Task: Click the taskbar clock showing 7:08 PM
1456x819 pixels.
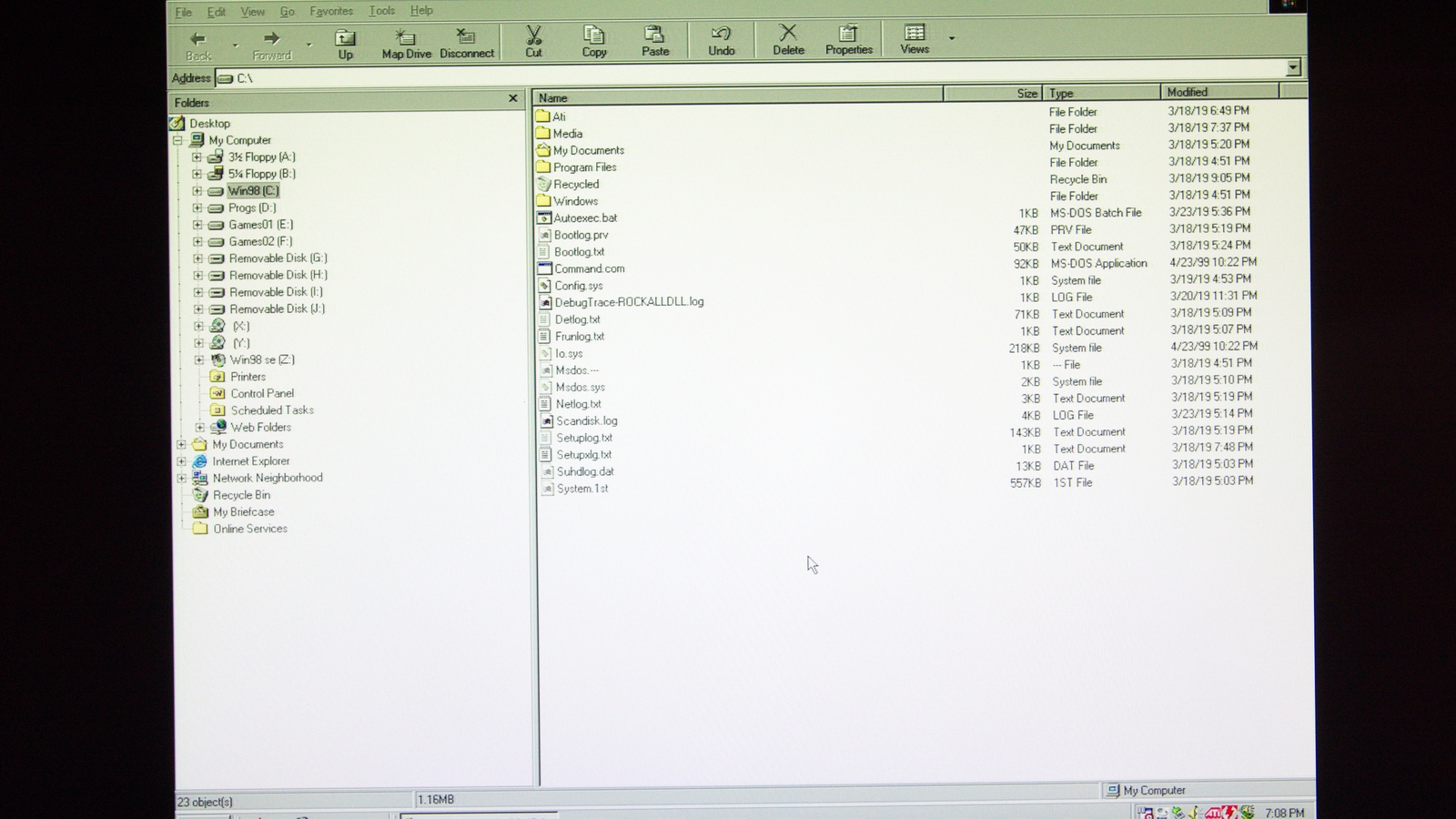Action: coord(1284,813)
